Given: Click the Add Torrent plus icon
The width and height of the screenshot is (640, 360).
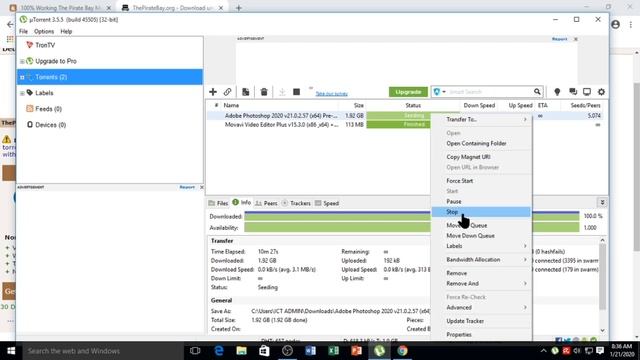Looking at the screenshot, I should click(213, 92).
